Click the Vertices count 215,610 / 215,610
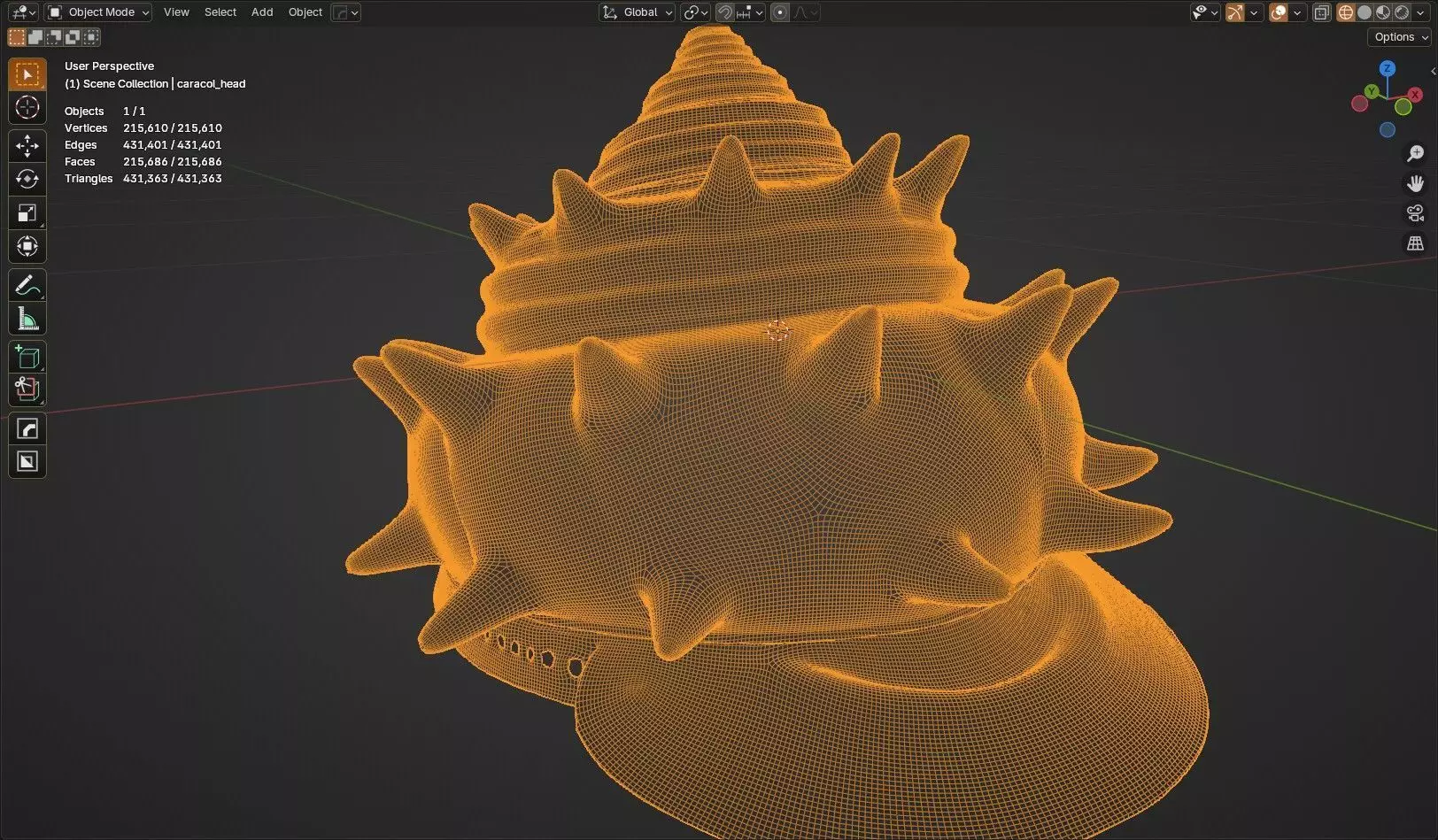The width and height of the screenshot is (1438, 840). 173,128
